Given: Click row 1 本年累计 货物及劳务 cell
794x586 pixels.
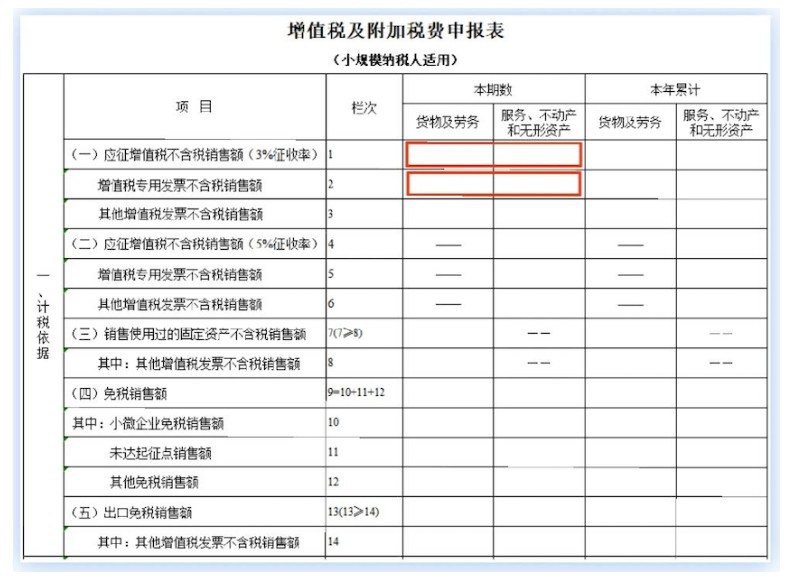Looking at the screenshot, I should coord(630,154).
